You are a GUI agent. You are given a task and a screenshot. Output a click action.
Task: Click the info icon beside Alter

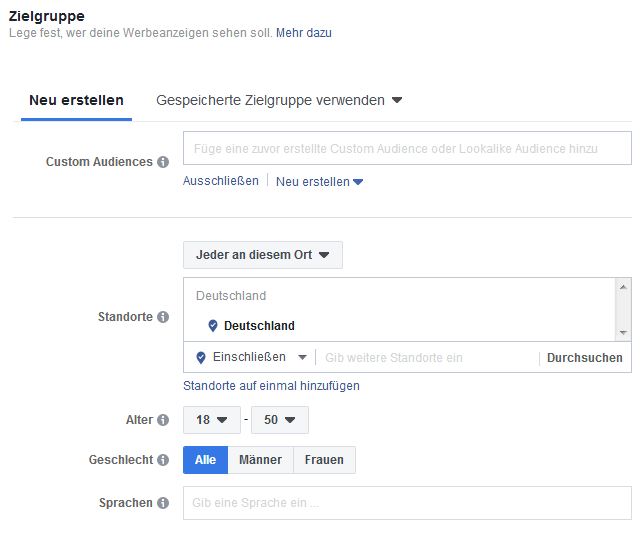point(163,420)
